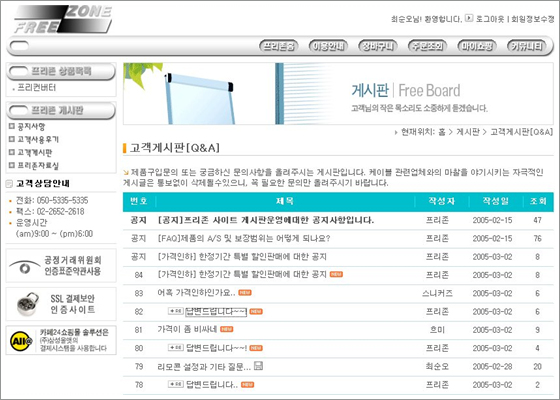Viewport: 560px width, 400px height.
Task: Open the 공지 row [가격인하] 한정기간 post
Action: tap(242, 256)
